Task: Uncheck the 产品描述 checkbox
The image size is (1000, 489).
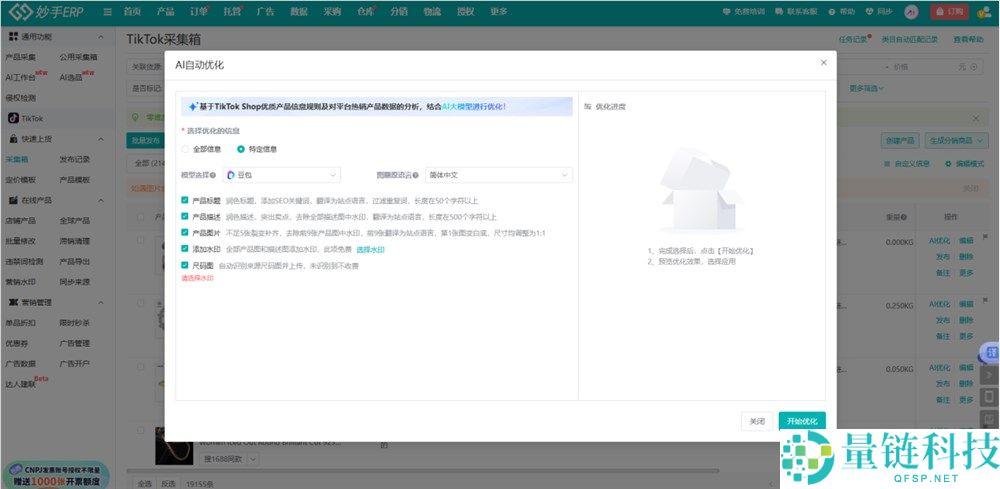Action: pyautogui.click(x=185, y=217)
